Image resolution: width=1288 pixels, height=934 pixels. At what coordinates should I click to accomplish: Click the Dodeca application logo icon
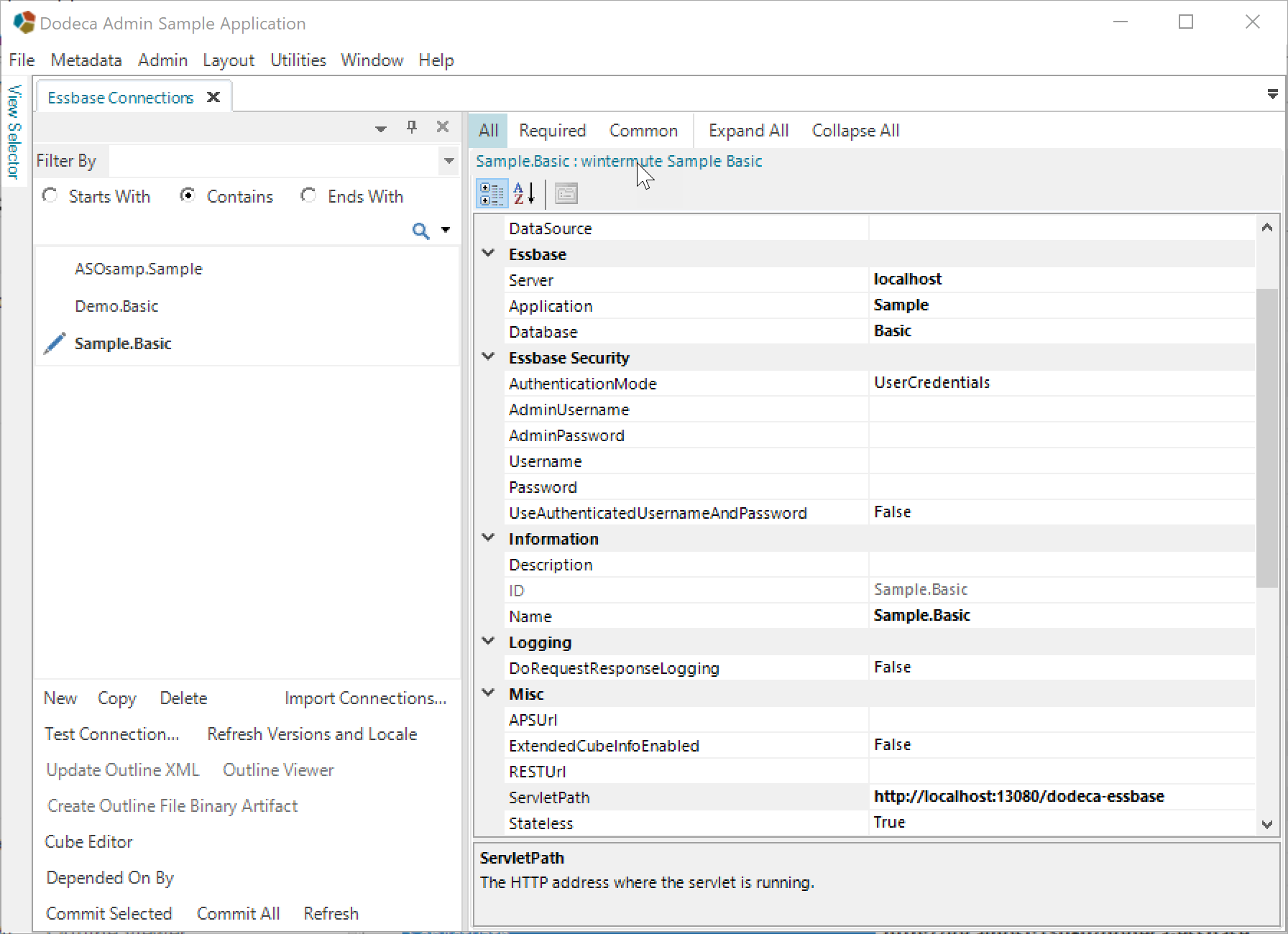(24, 22)
